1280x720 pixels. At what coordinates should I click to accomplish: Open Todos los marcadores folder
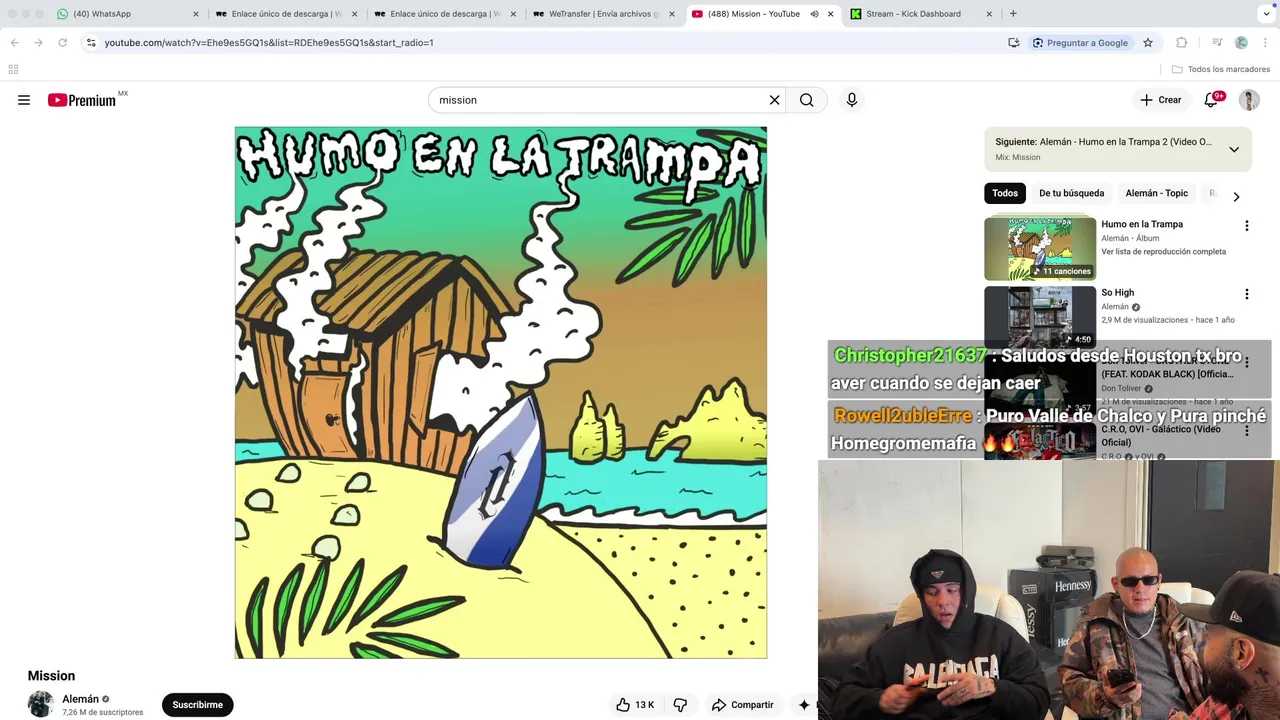[1220, 69]
